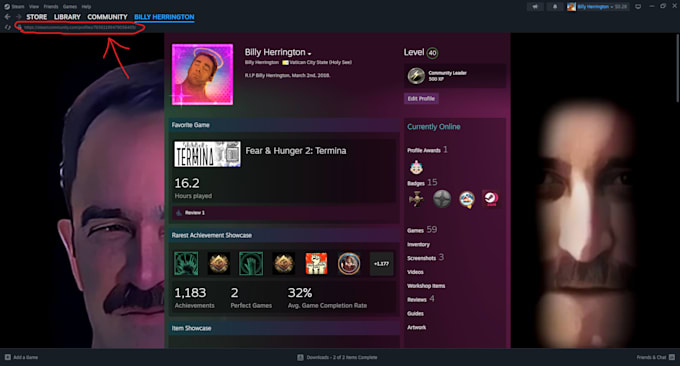Open the Artwork link
The width and height of the screenshot is (680, 366).
[x=416, y=327]
